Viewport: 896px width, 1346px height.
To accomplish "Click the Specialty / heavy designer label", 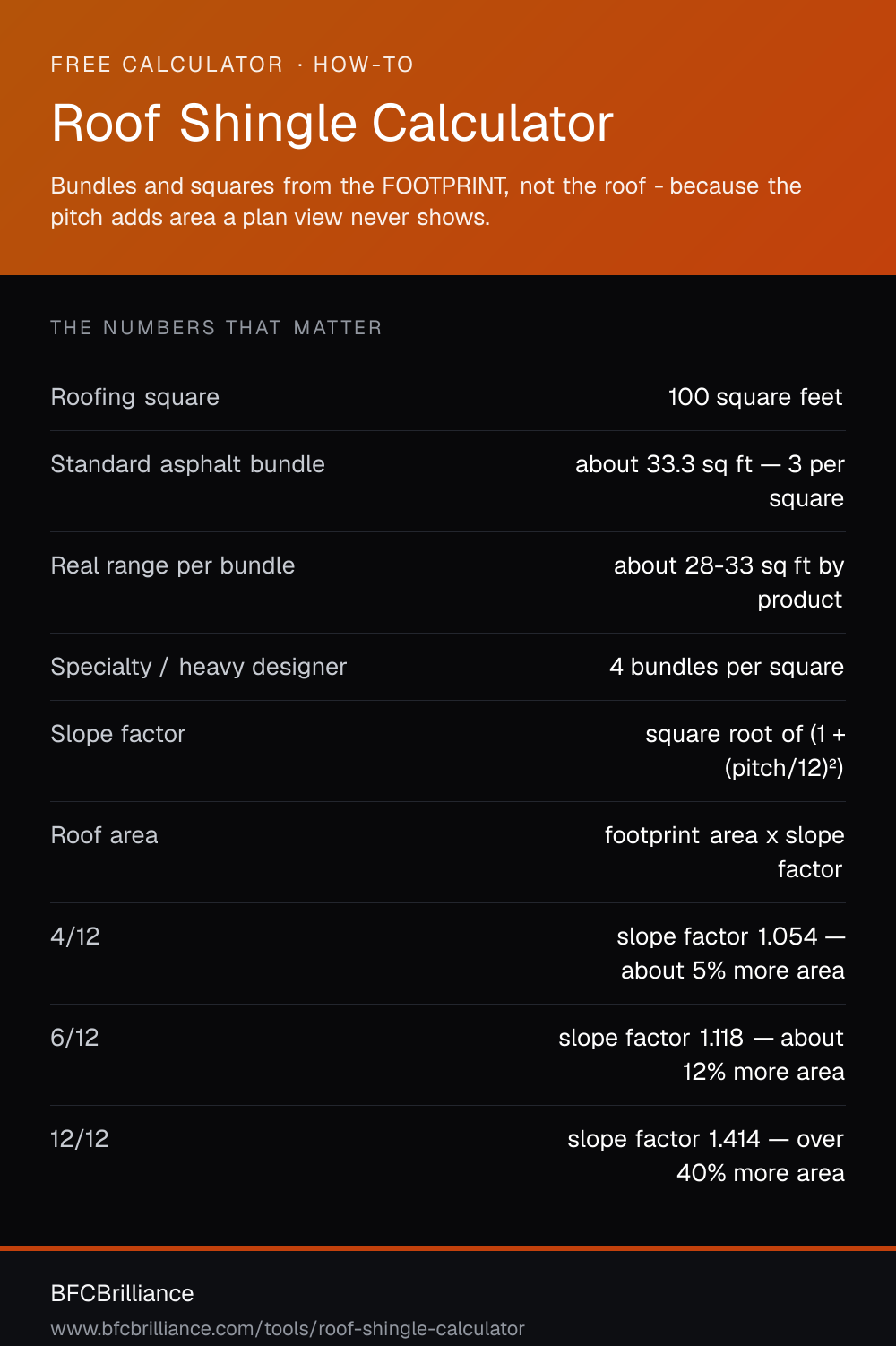I will click(199, 667).
